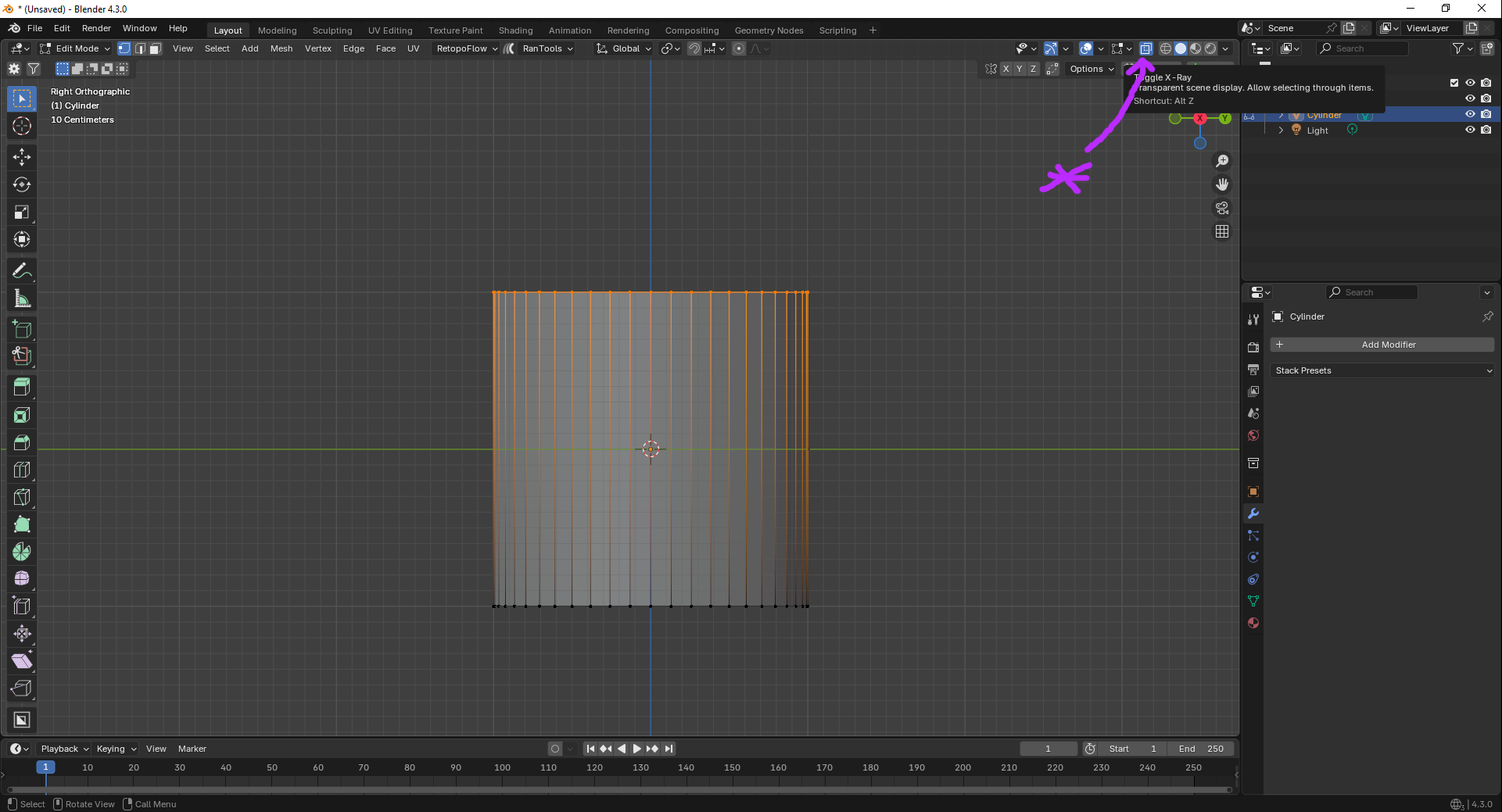
Task: Switch to face select mode
Action: 156,48
